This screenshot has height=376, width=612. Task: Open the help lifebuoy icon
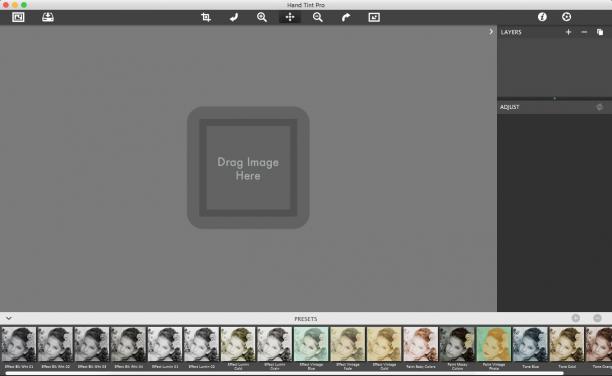pos(566,17)
